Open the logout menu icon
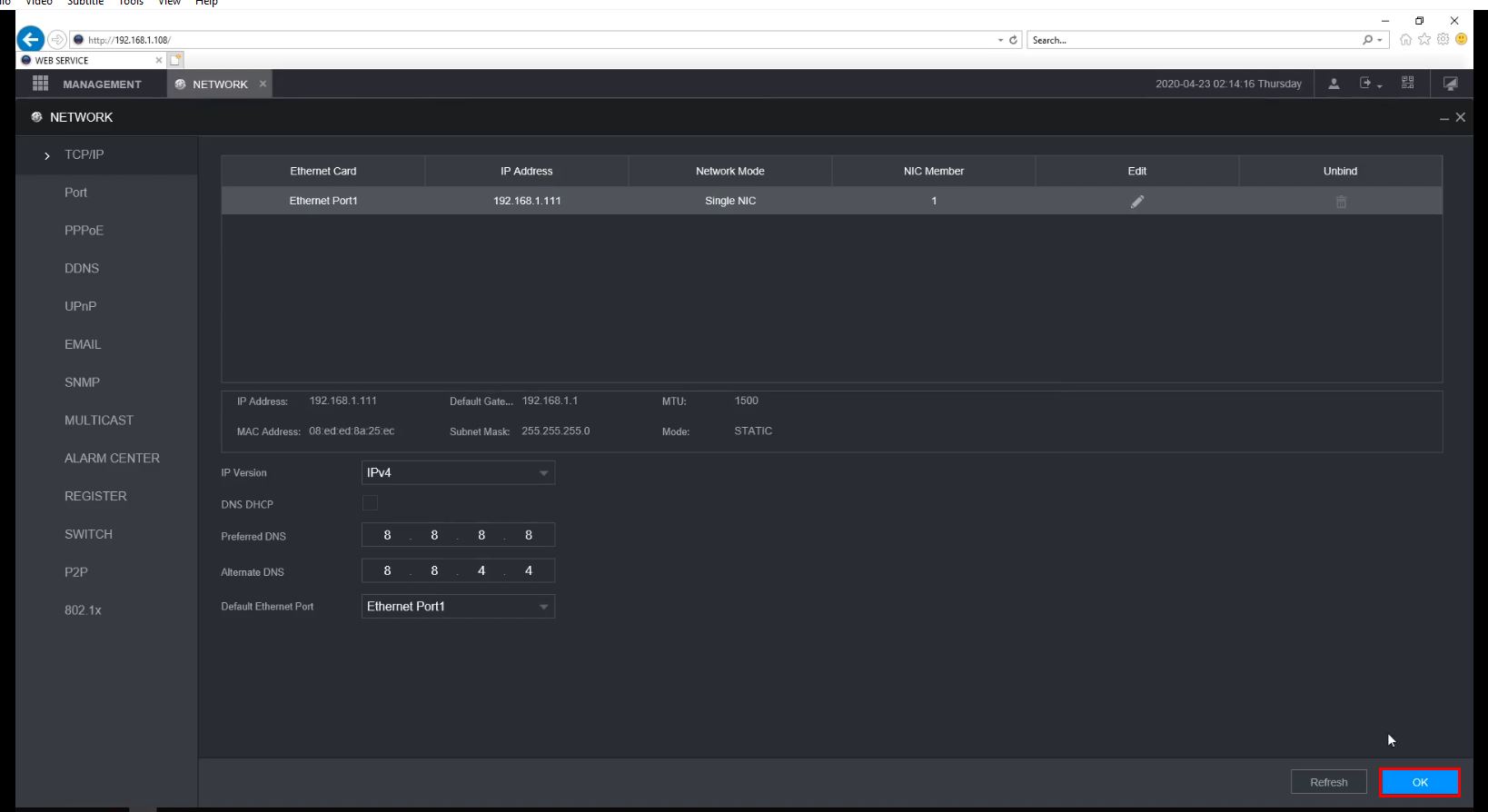 (1370, 84)
